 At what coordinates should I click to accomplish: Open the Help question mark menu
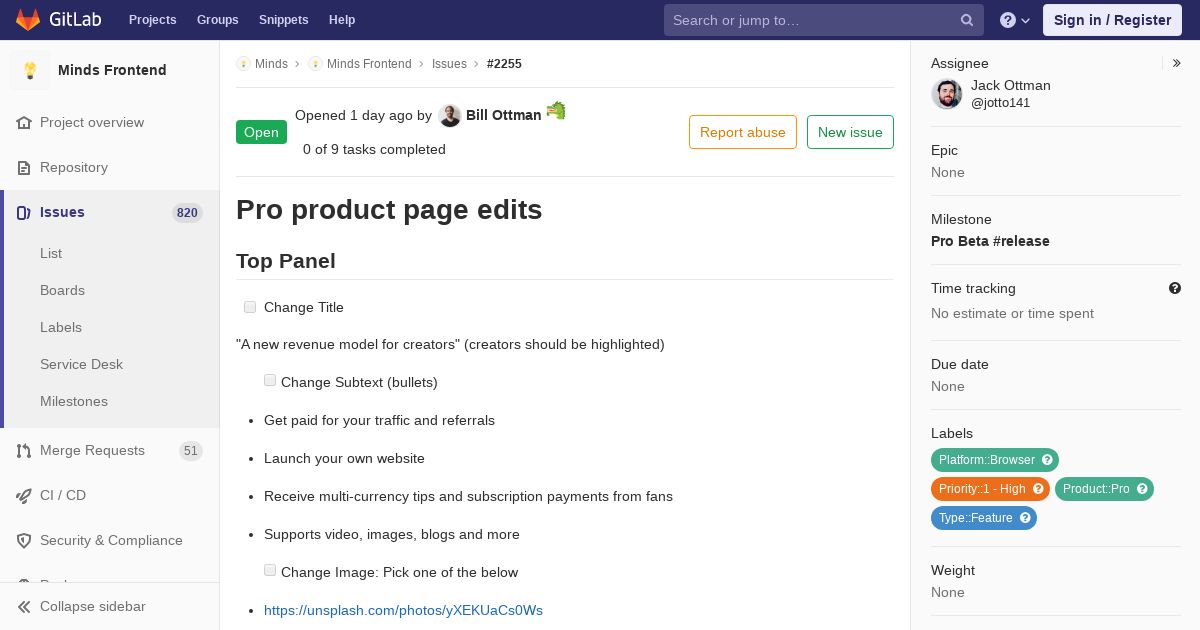point(1014,20)
